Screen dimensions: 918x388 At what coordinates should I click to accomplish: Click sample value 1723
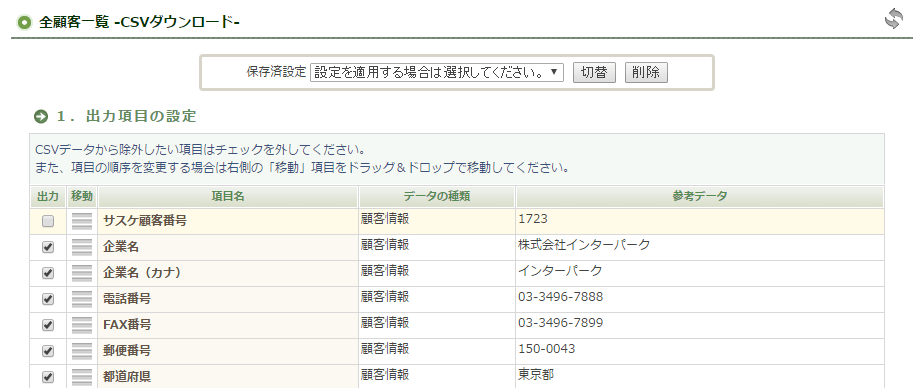pyautogui.click(x=533, y=219)
